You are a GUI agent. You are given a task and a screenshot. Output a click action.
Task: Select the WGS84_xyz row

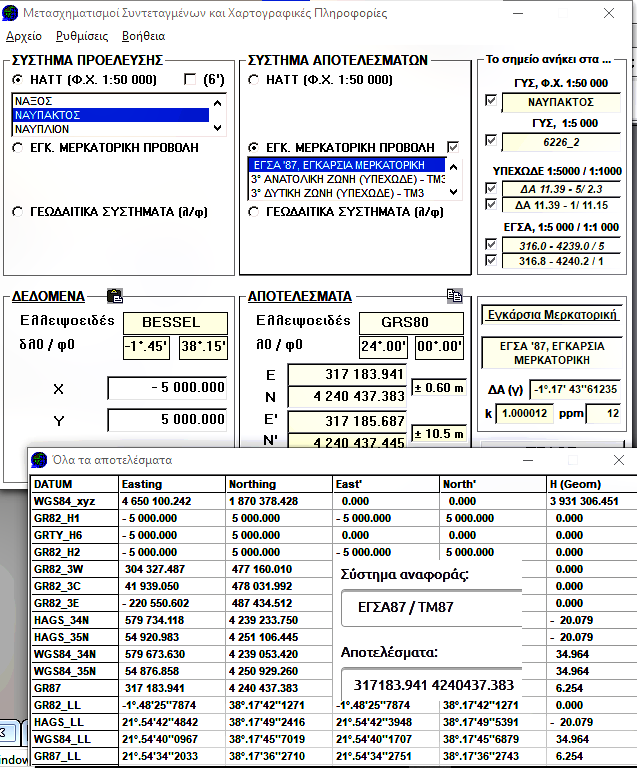tap(334, 501)
